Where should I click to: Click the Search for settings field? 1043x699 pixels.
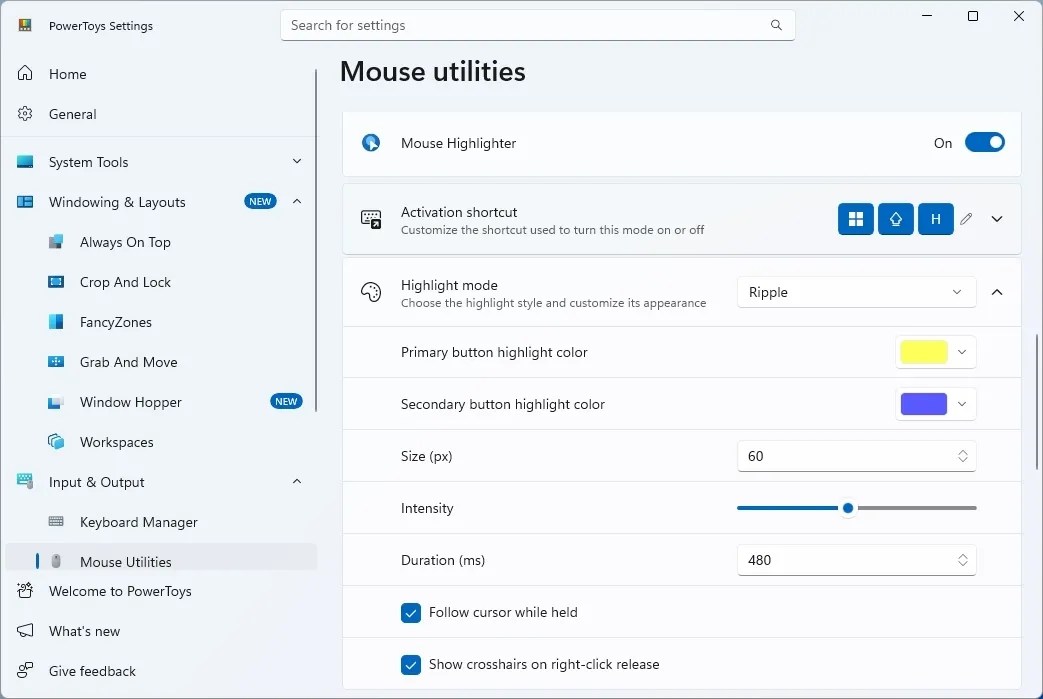[537, 25]
